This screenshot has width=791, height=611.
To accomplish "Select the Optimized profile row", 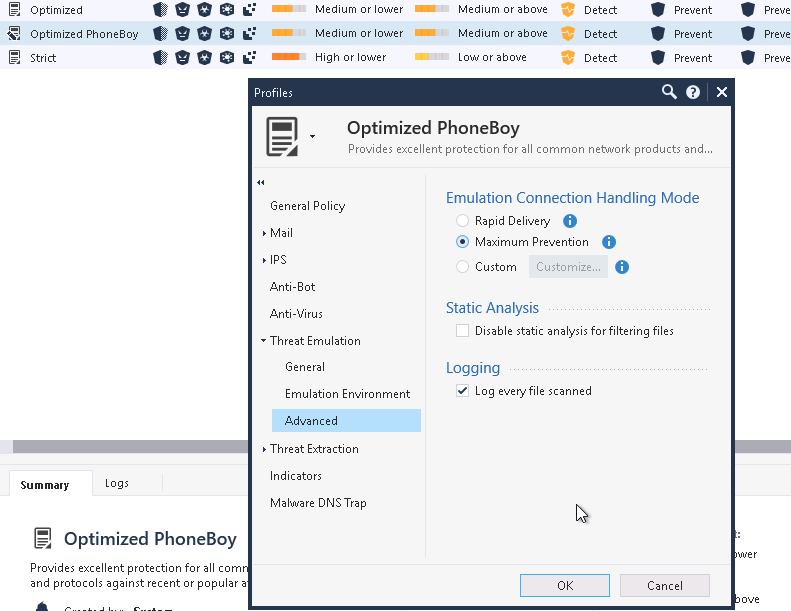I will coord(396,10).
